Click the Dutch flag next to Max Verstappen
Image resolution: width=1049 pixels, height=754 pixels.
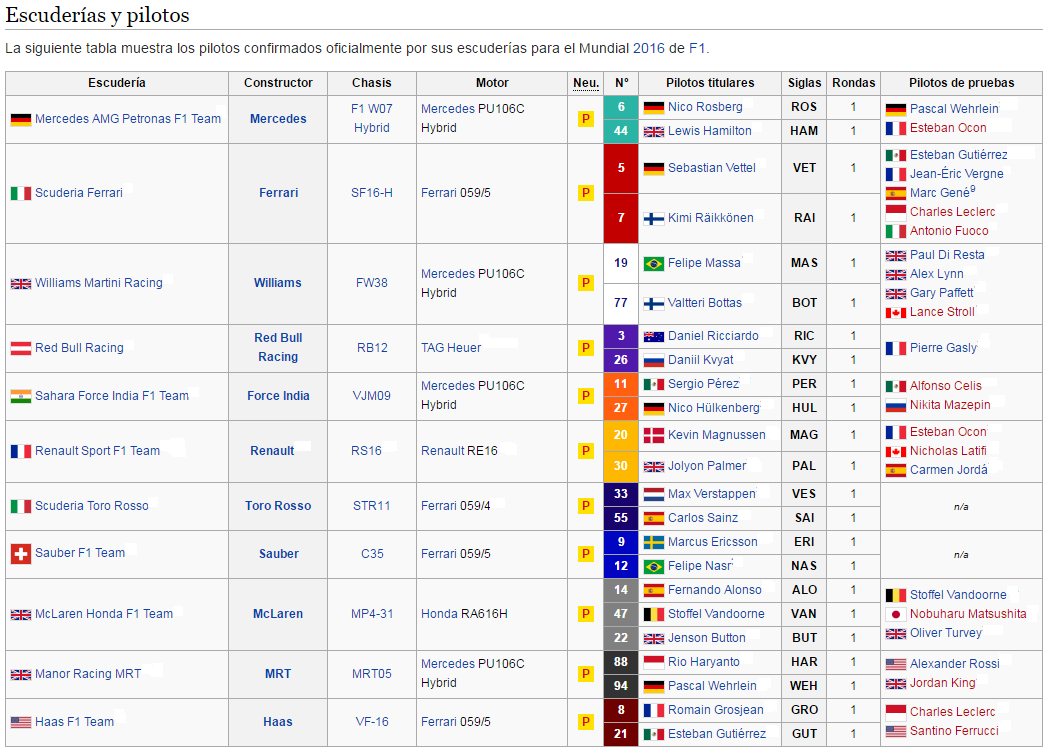click(x=654, y=495)
